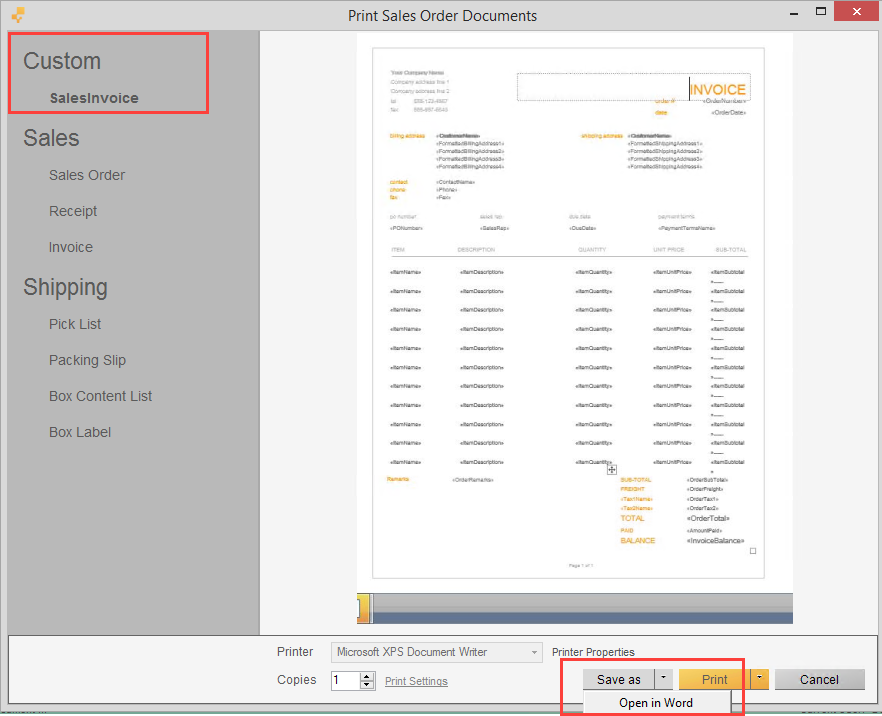The width and height of the screenshot is (882, 716).
Task: Minimize the Print Sales Order Documents window
Action: 794,12
